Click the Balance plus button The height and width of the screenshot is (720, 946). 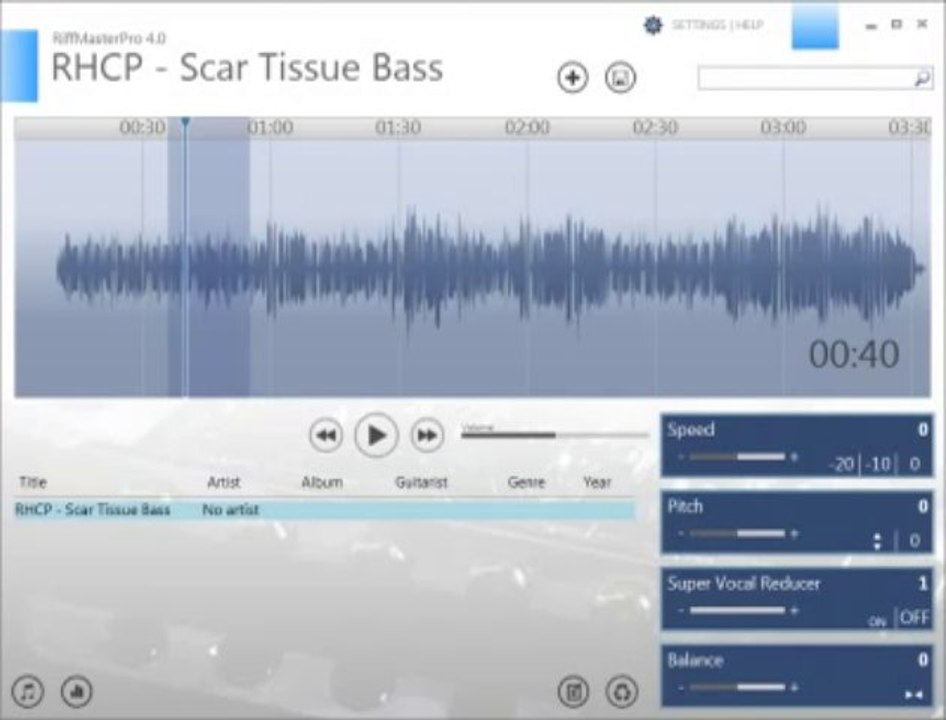[794, 687]
